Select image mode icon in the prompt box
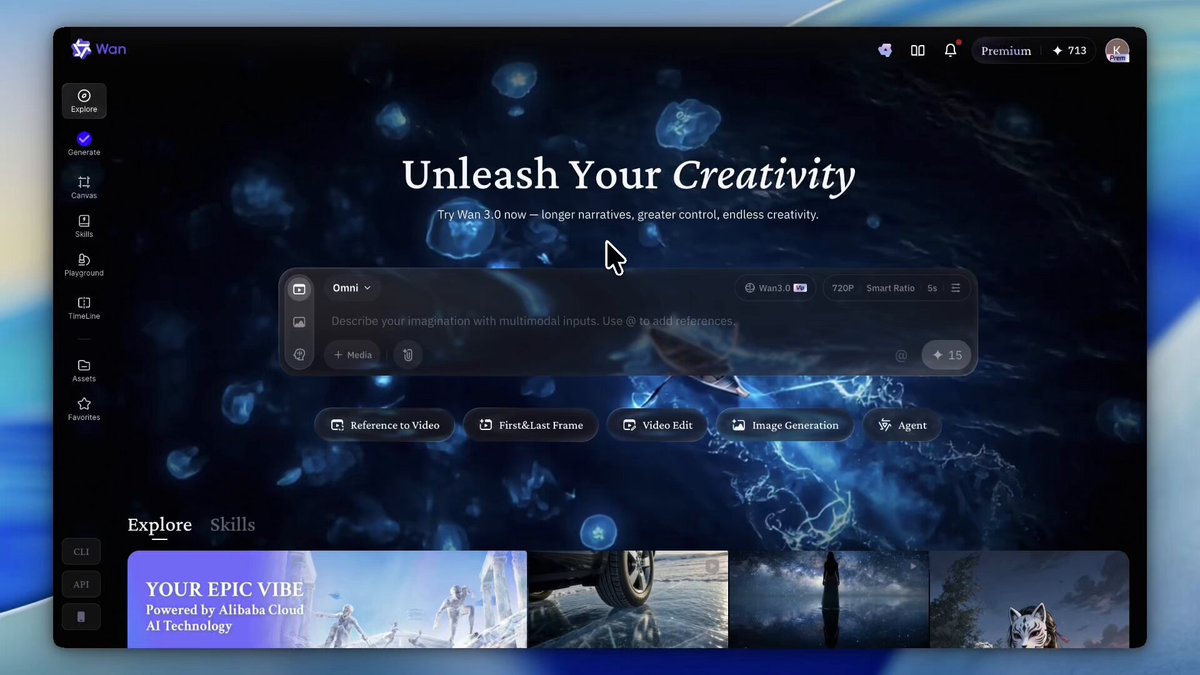Viewport: 1200px width, 675px height. 299,322
